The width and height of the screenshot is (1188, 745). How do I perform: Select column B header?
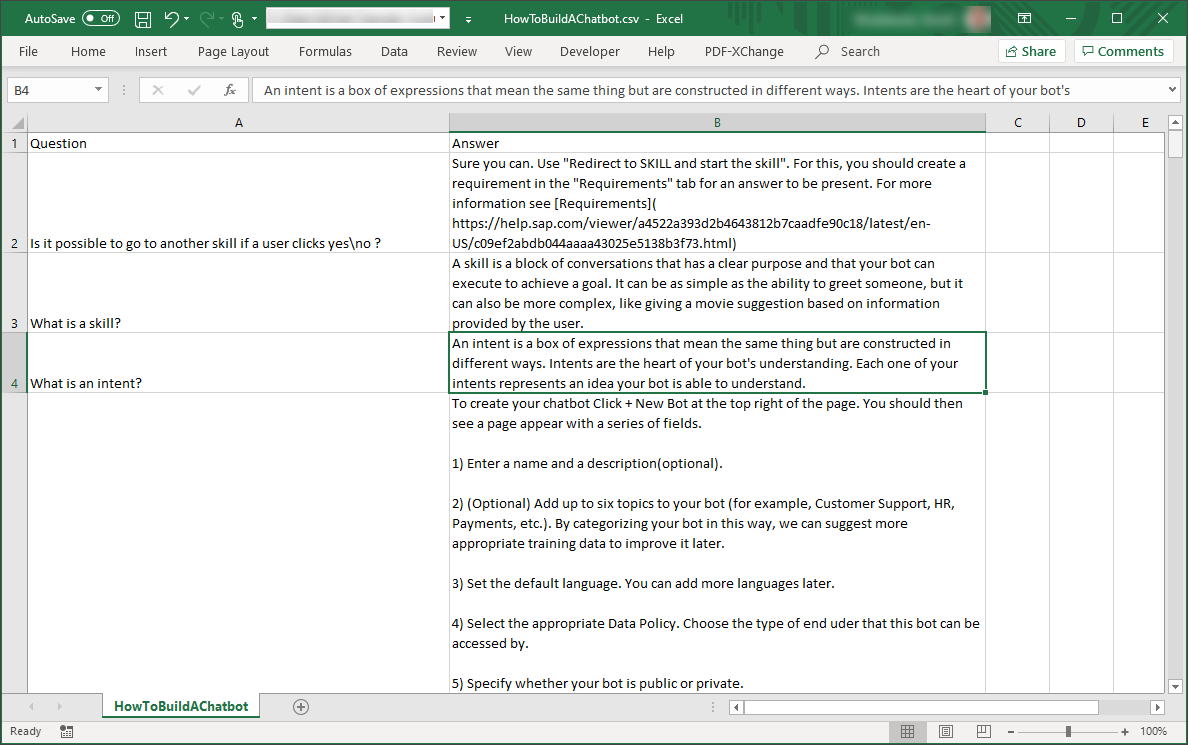717,123
